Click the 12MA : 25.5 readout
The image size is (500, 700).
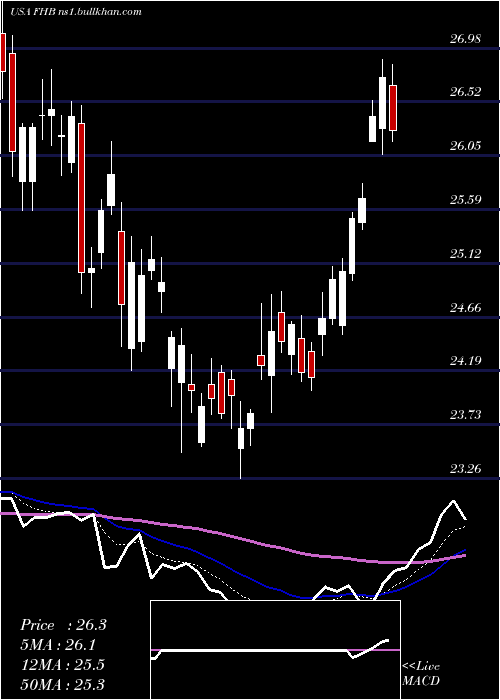pos(62,665)
